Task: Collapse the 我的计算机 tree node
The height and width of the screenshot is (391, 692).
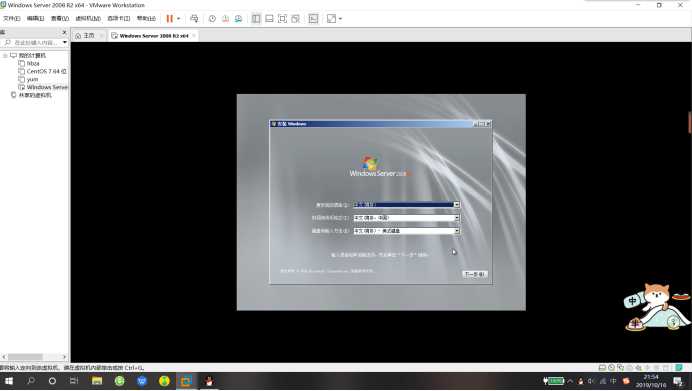Action: click(x=5, y=56)
